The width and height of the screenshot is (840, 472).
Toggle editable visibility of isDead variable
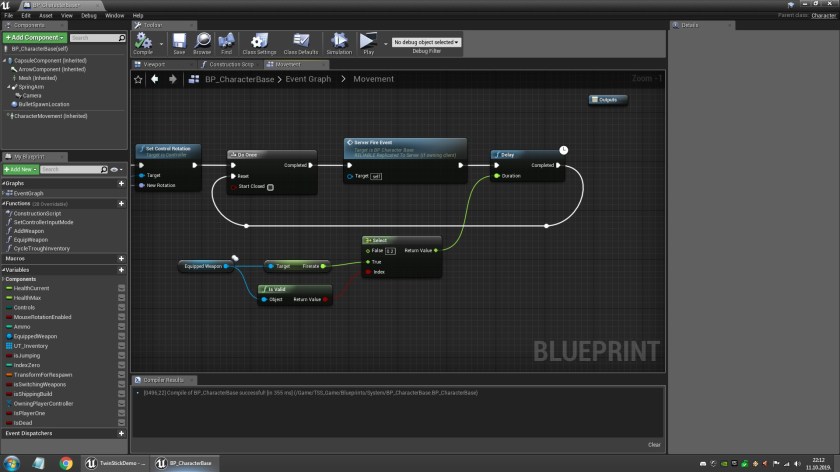(121, 423)
